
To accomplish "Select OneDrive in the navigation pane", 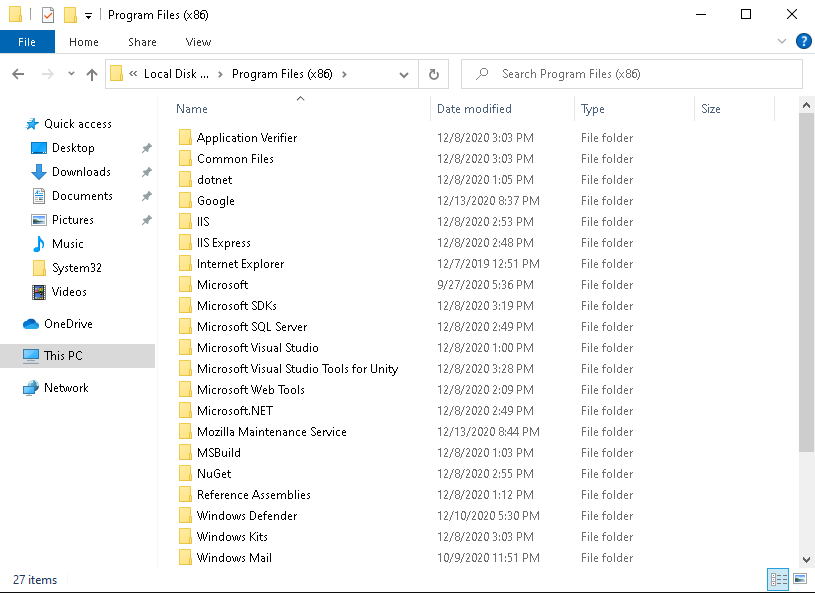I will (x=68, y=324).
